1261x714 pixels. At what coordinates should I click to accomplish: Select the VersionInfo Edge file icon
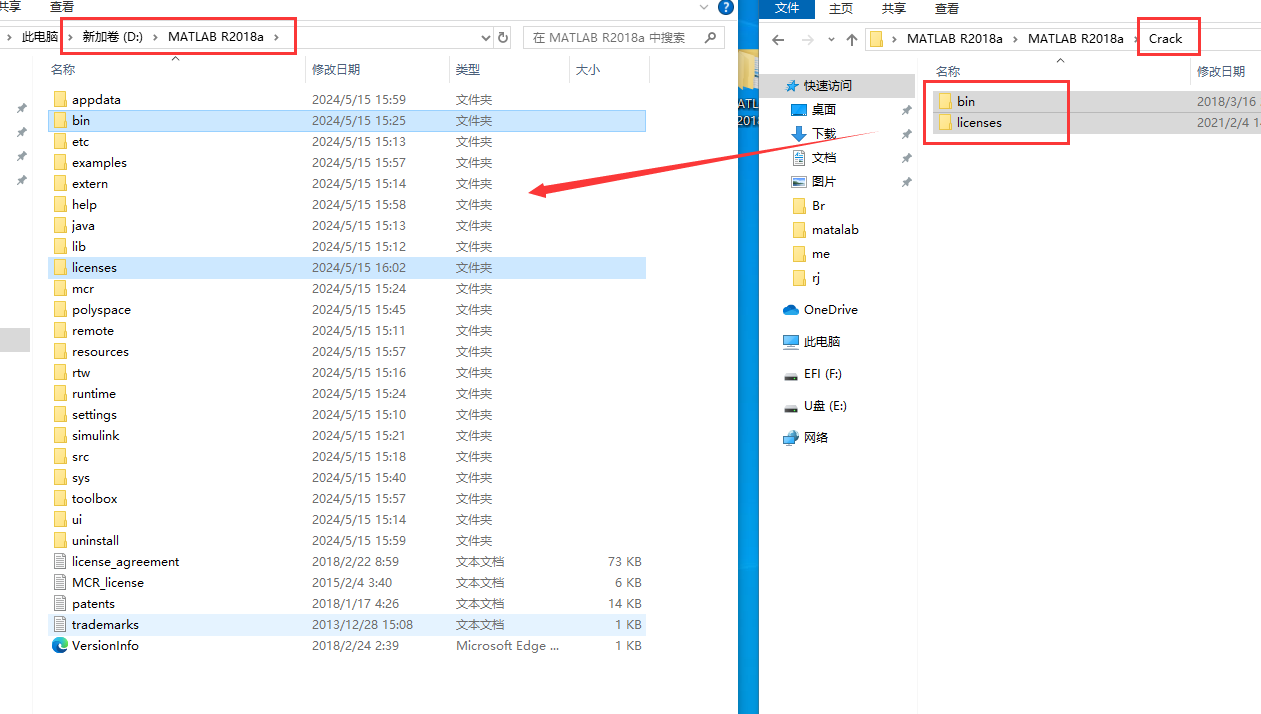(60, 646)
